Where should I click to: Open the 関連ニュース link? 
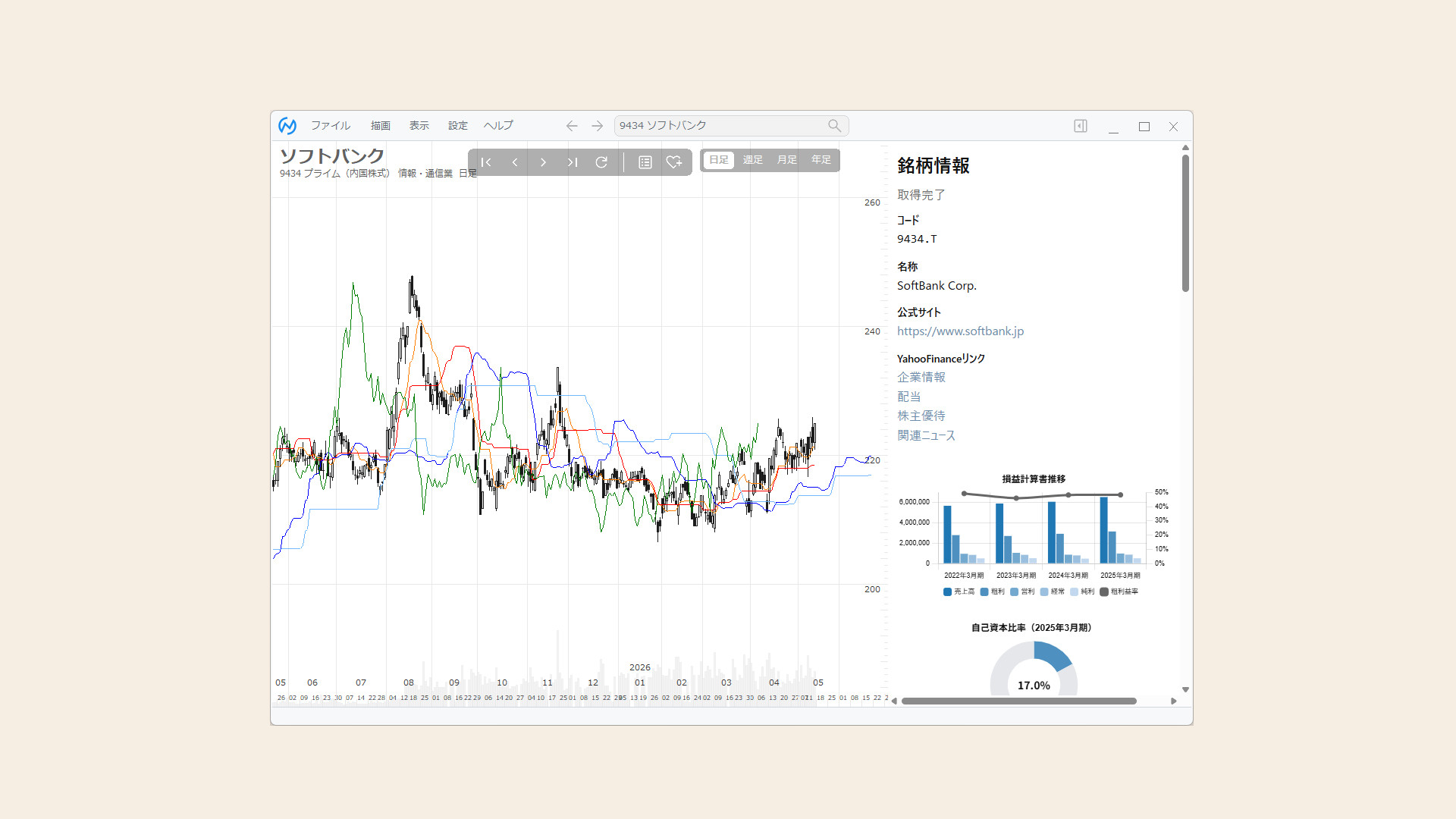point(926,435)
